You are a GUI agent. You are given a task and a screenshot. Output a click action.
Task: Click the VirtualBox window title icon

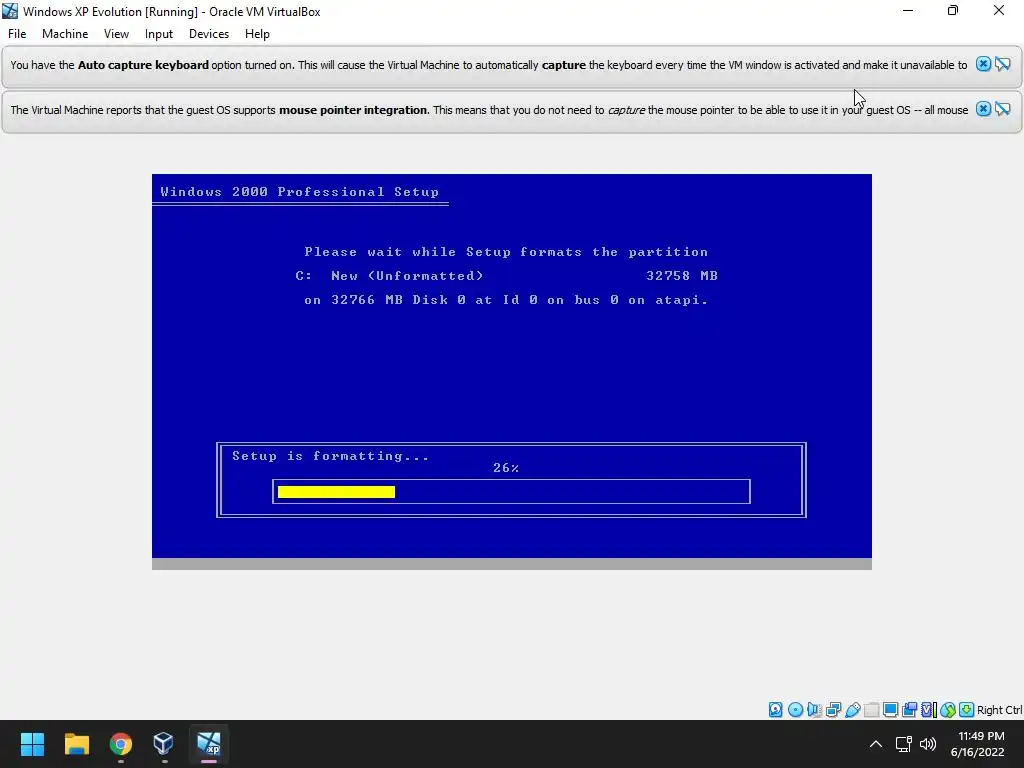coord(10,11)
